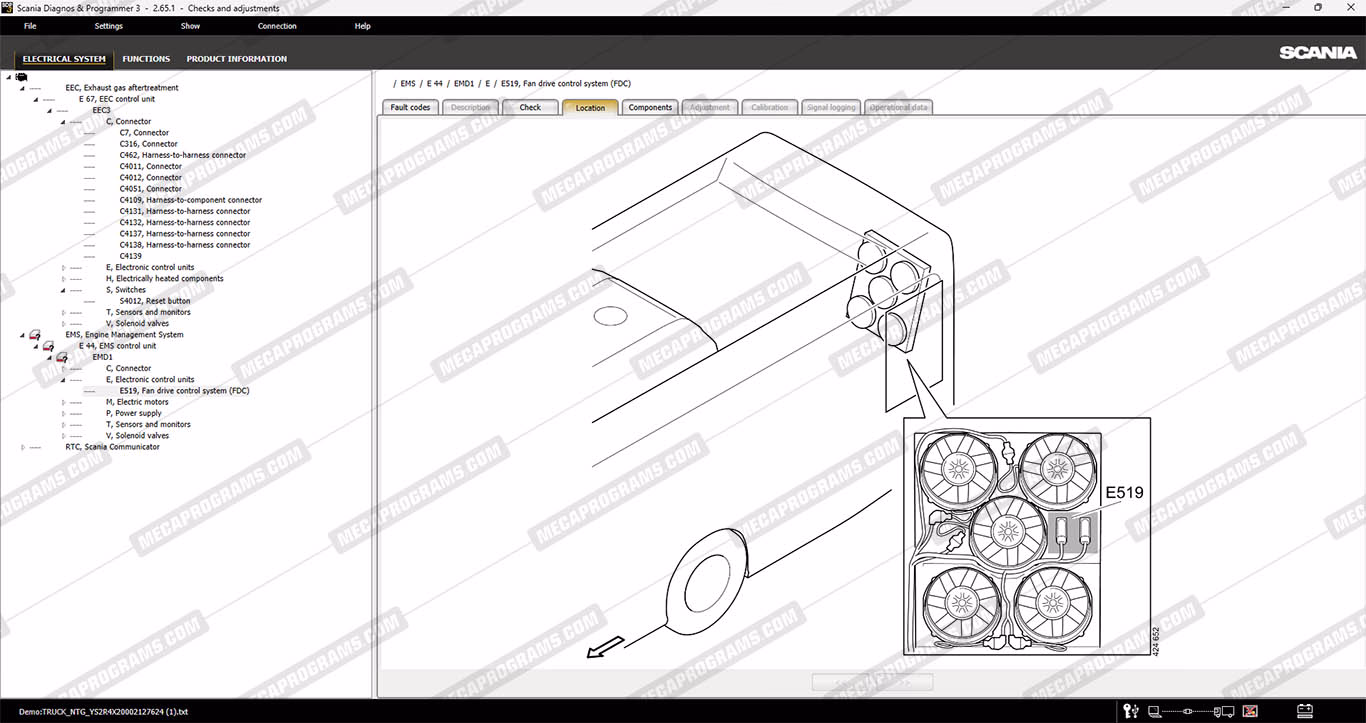Select C4138, Harness-to-harness connector

coord(185,245)
